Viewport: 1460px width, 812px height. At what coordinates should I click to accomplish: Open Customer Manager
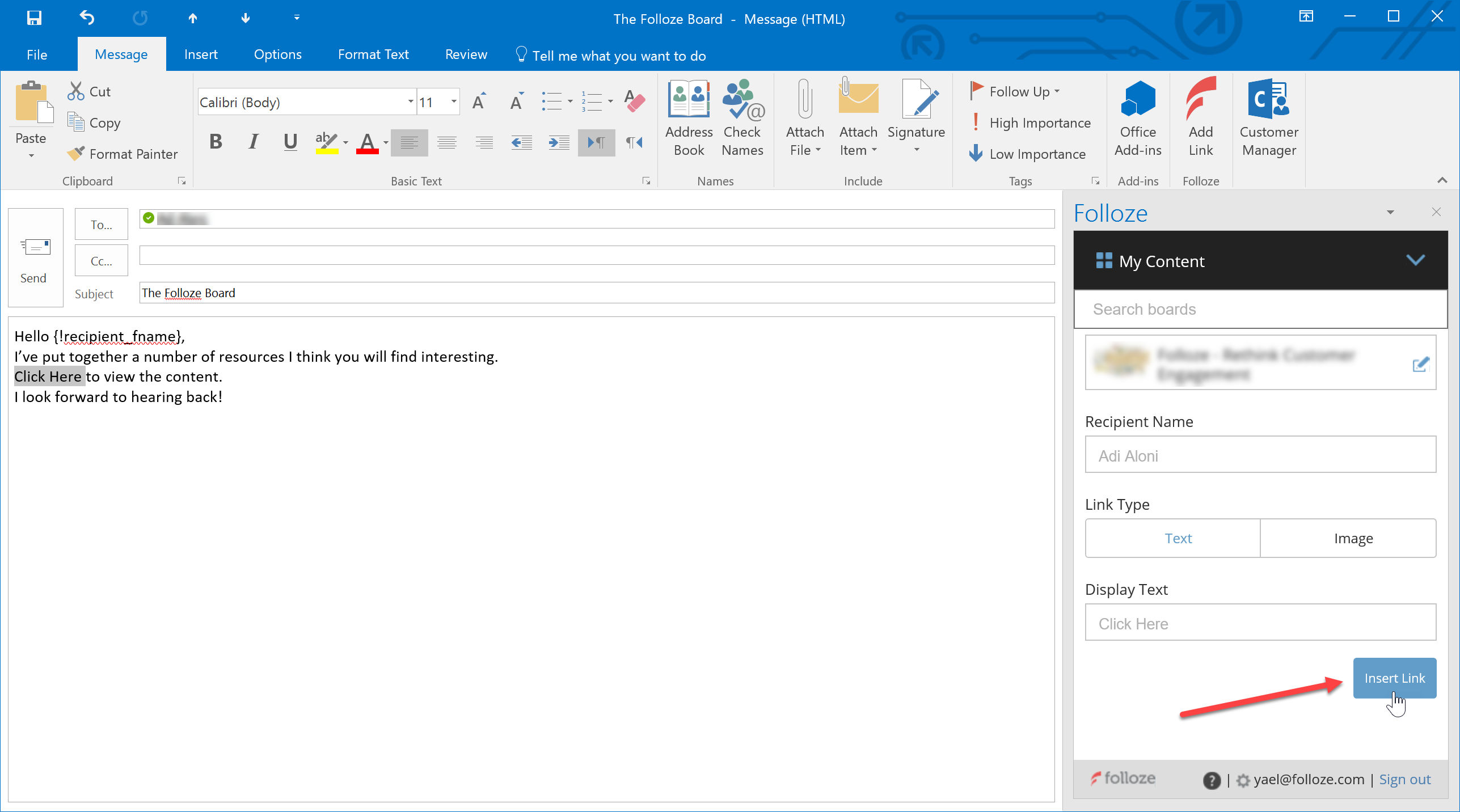tap(1269, 119)
